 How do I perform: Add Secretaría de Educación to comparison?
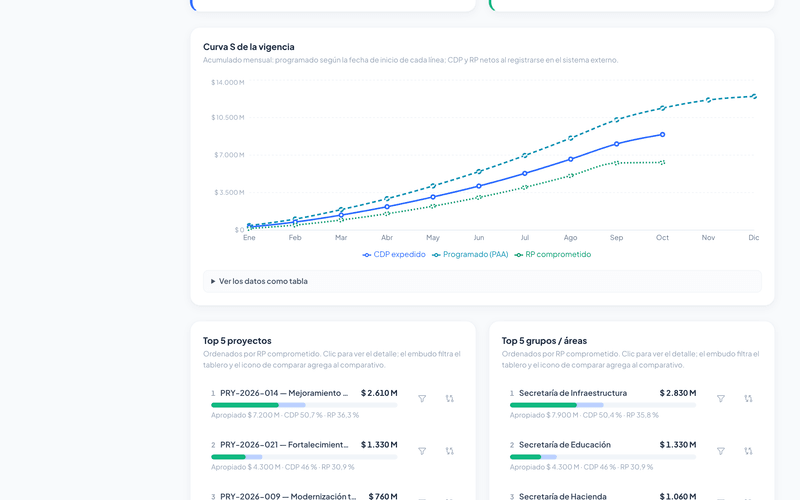pyautogui.click(x=748, y=451)
